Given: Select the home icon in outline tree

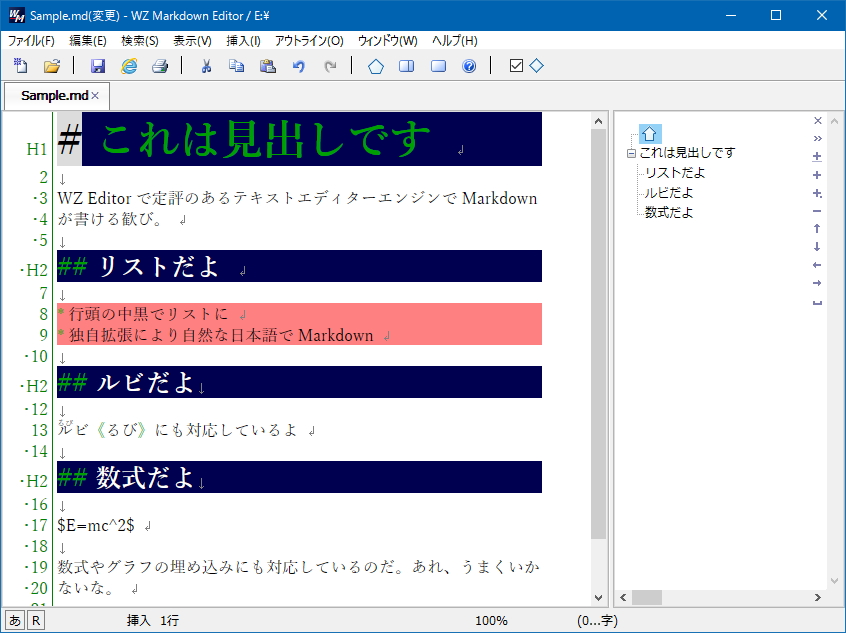Looking at the screenshot, I should point(650,133).
